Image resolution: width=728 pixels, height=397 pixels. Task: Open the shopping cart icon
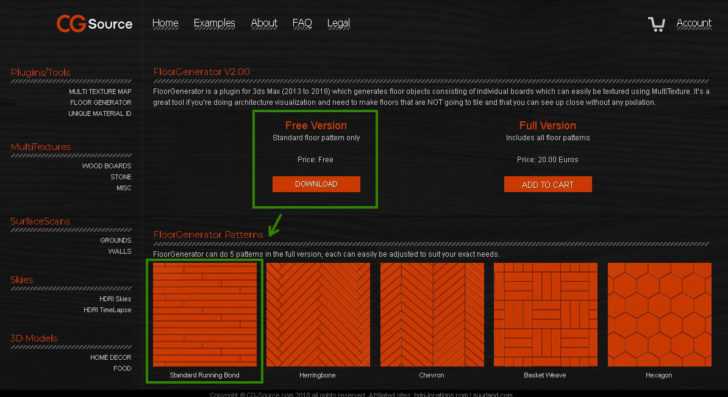(x=656, y=24)
